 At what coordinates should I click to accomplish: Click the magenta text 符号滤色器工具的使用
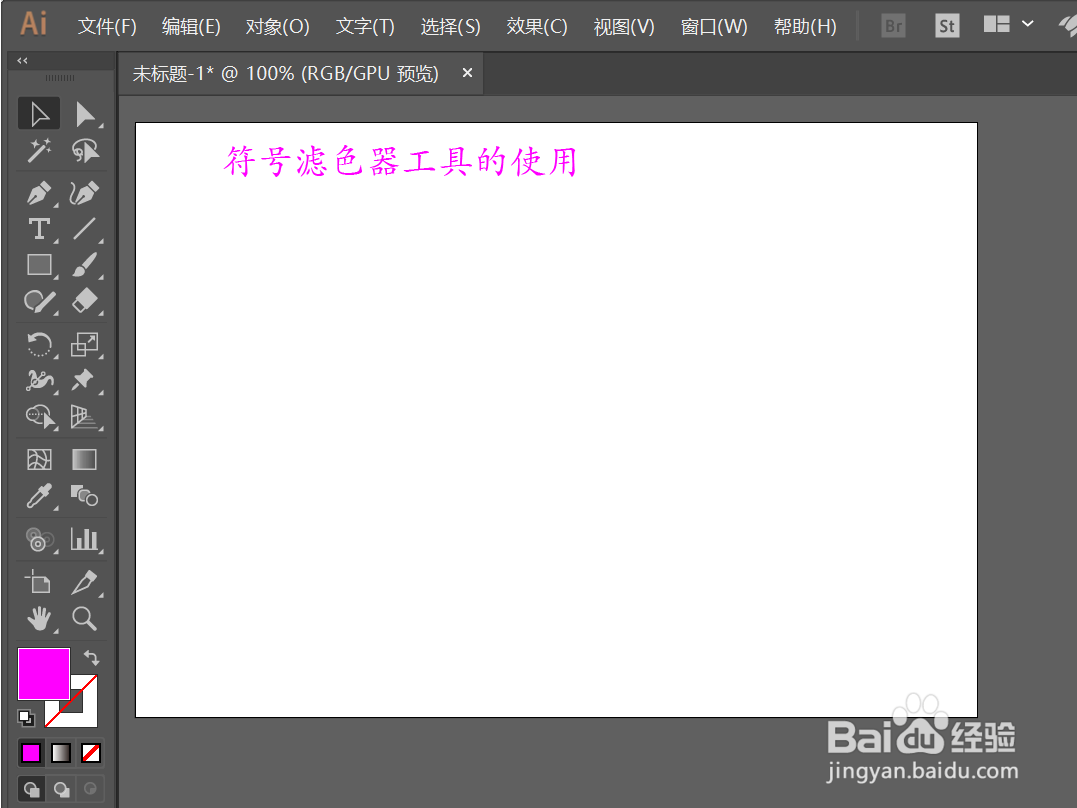[x=400, y=161]
